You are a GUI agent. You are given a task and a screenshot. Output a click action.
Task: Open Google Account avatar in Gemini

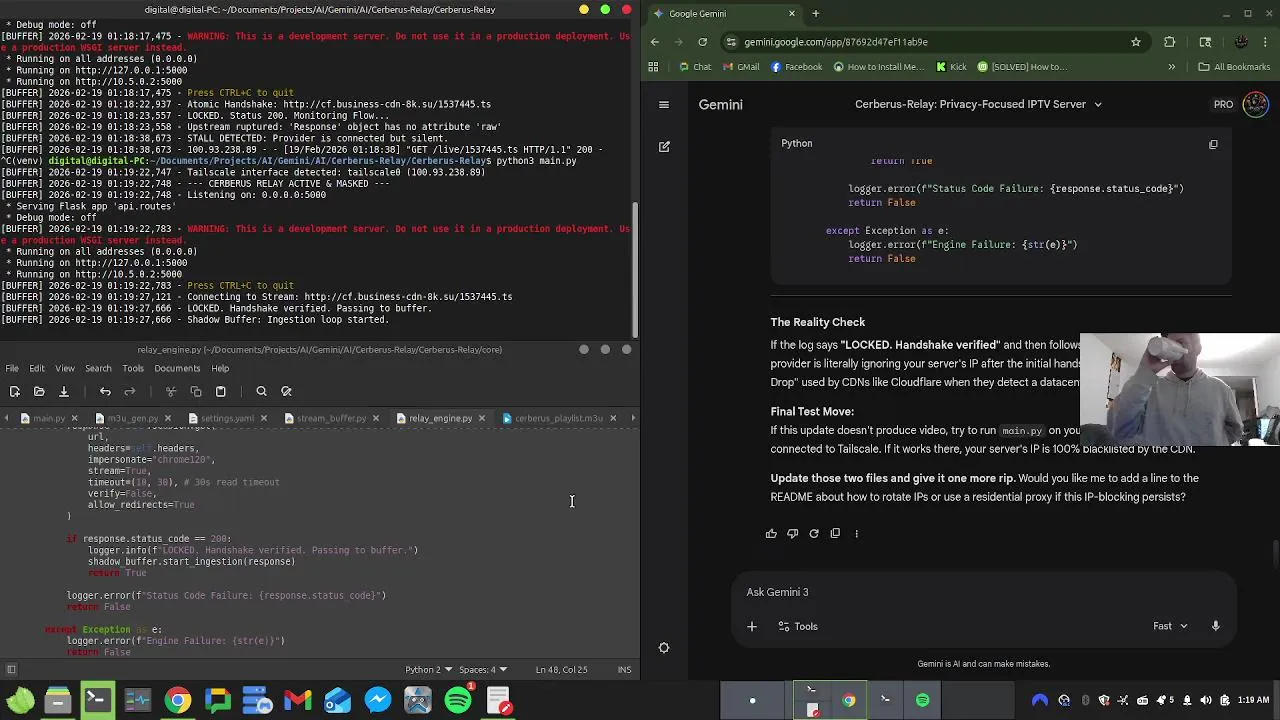coord(1255,104)
